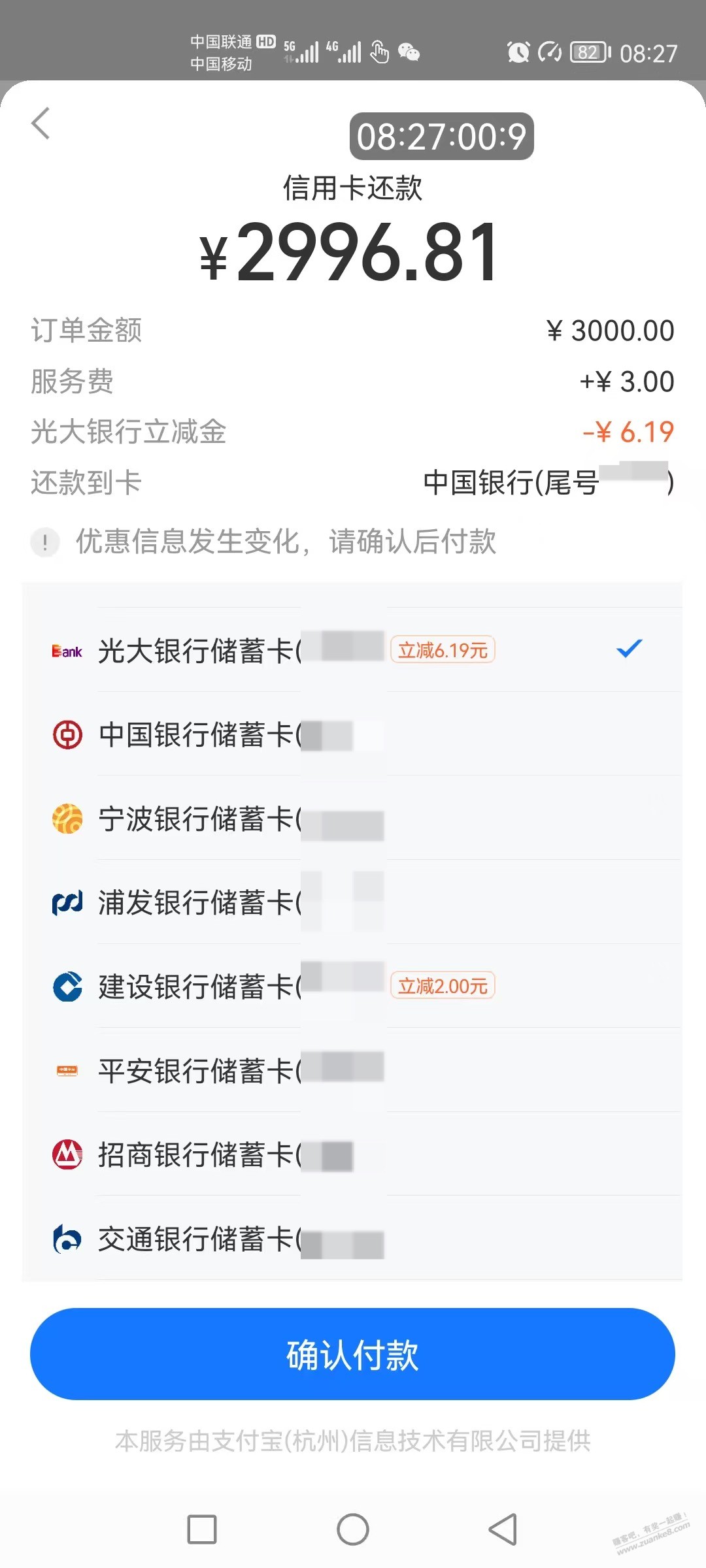706x1568 pixels.
Task: Tap the exclamation info icon beside discount notice
Action: 45,542
